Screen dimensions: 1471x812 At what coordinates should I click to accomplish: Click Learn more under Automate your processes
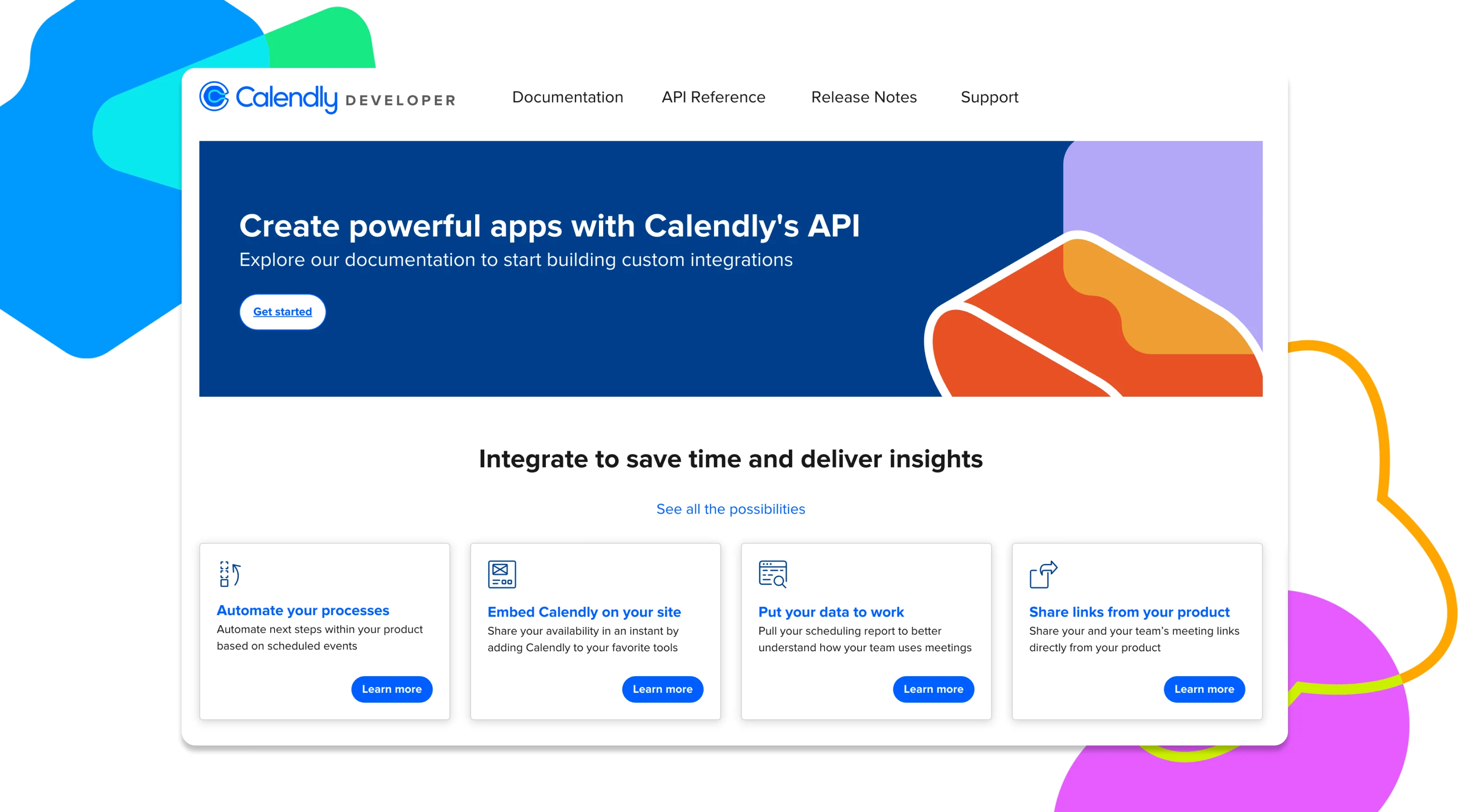[391, 689]
